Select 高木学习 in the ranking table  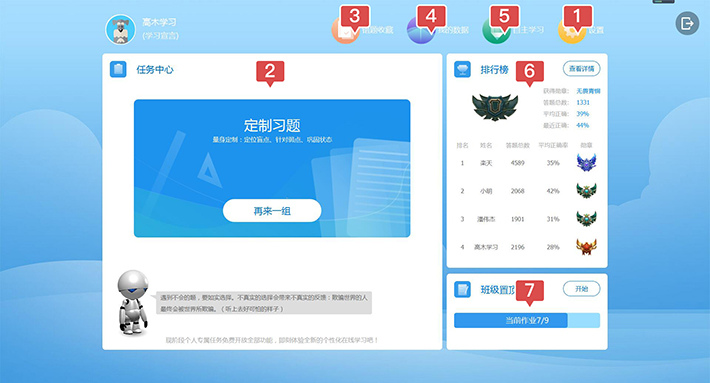(486, 247)
